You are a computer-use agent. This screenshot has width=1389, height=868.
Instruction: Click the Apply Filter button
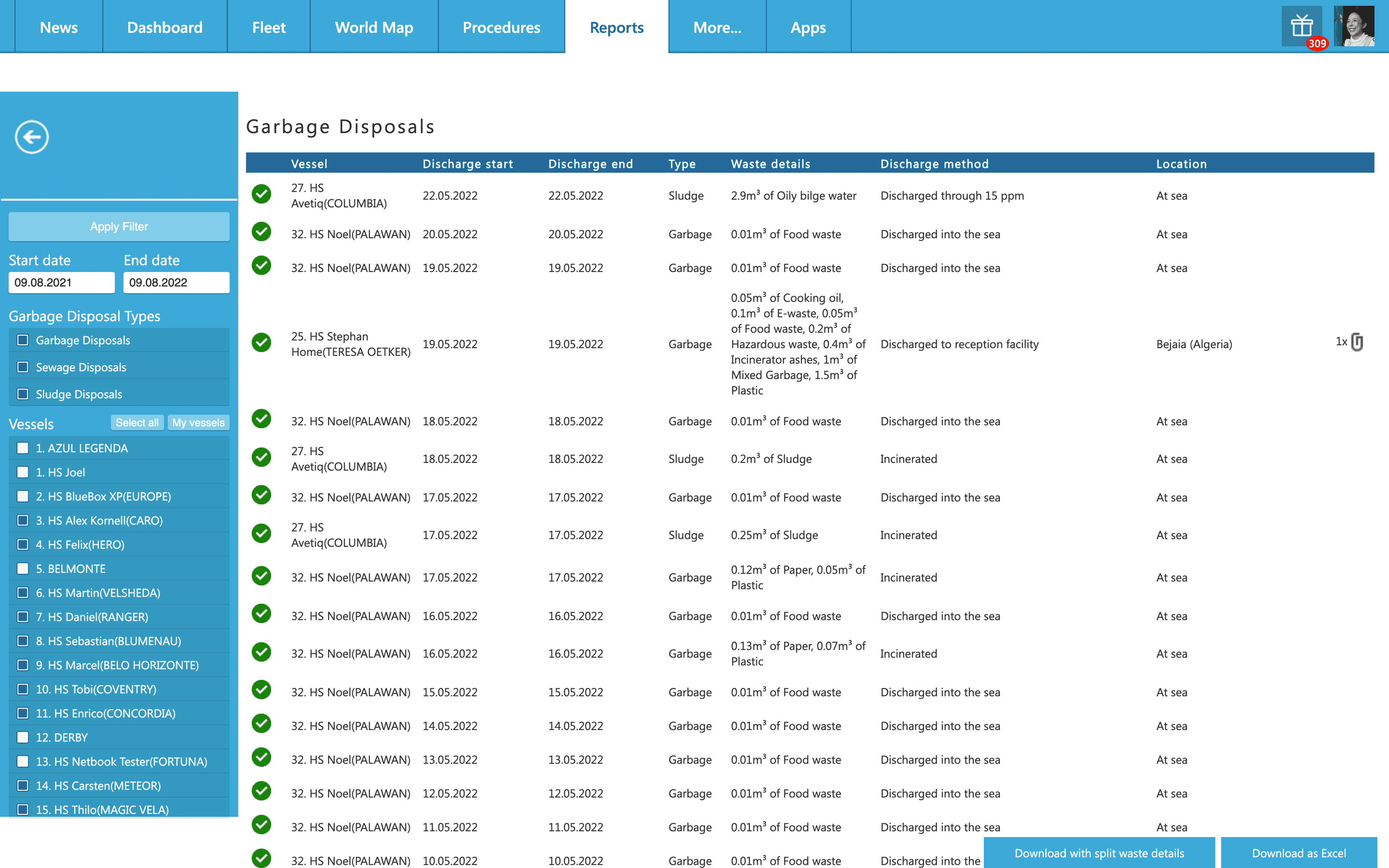tap(119, 227)
